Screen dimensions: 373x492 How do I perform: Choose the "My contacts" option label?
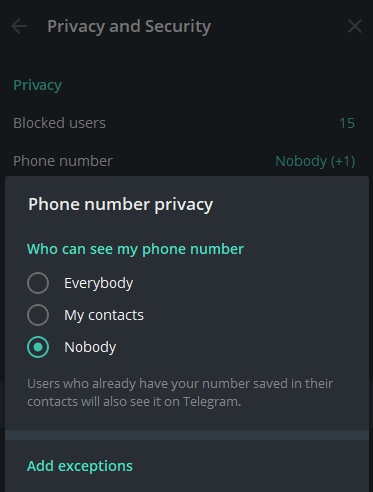pos(104,315)
